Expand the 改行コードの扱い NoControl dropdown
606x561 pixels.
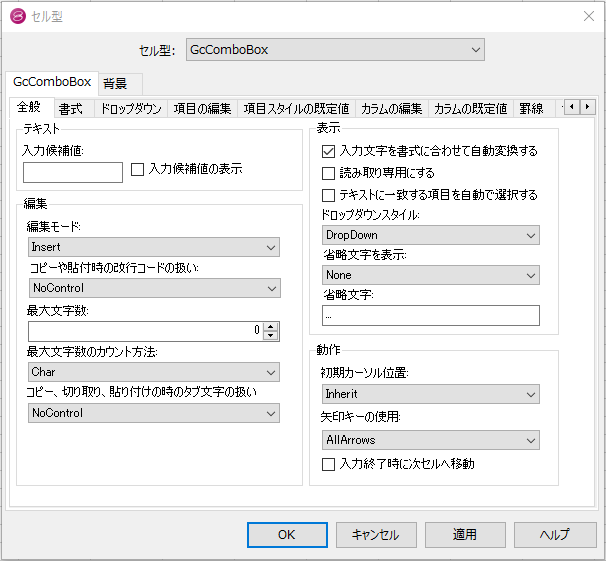tap(155, 288)
